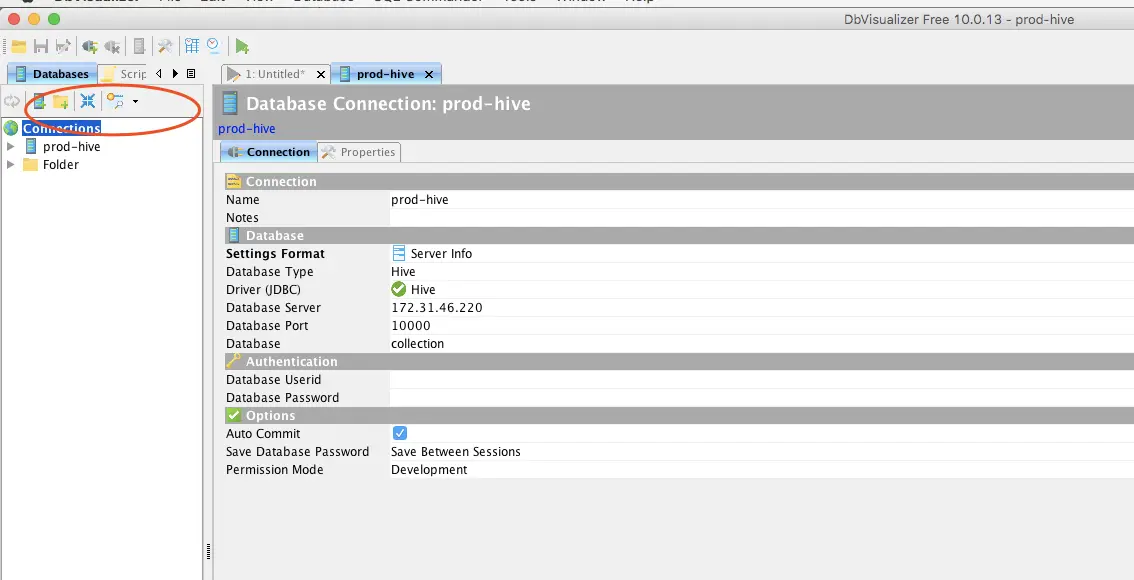The height and width of the screenshot is (580, 1134).
Task: Click the Server Info icon beside Settings Format
Action: pos(398,253)
